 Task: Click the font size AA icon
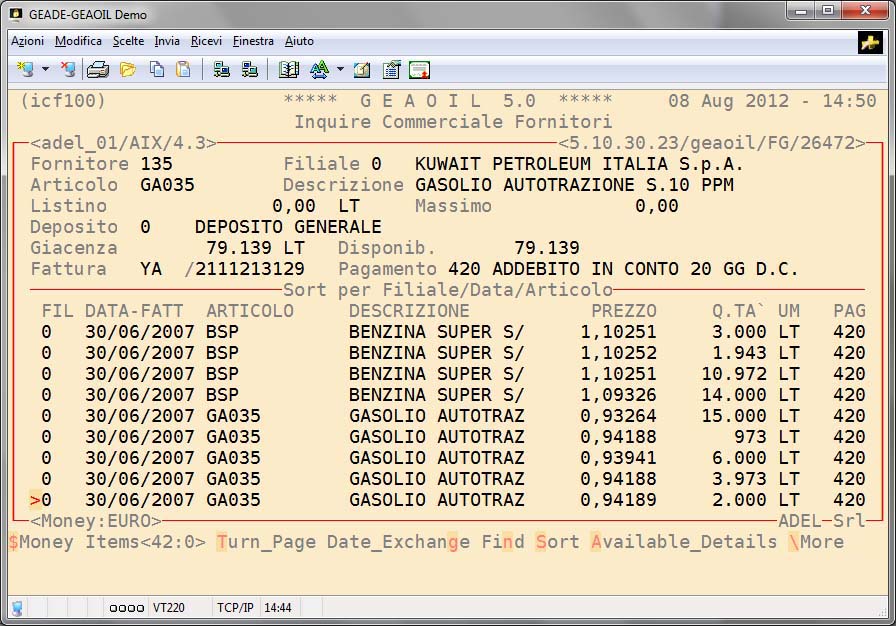[x=319, y=69]
